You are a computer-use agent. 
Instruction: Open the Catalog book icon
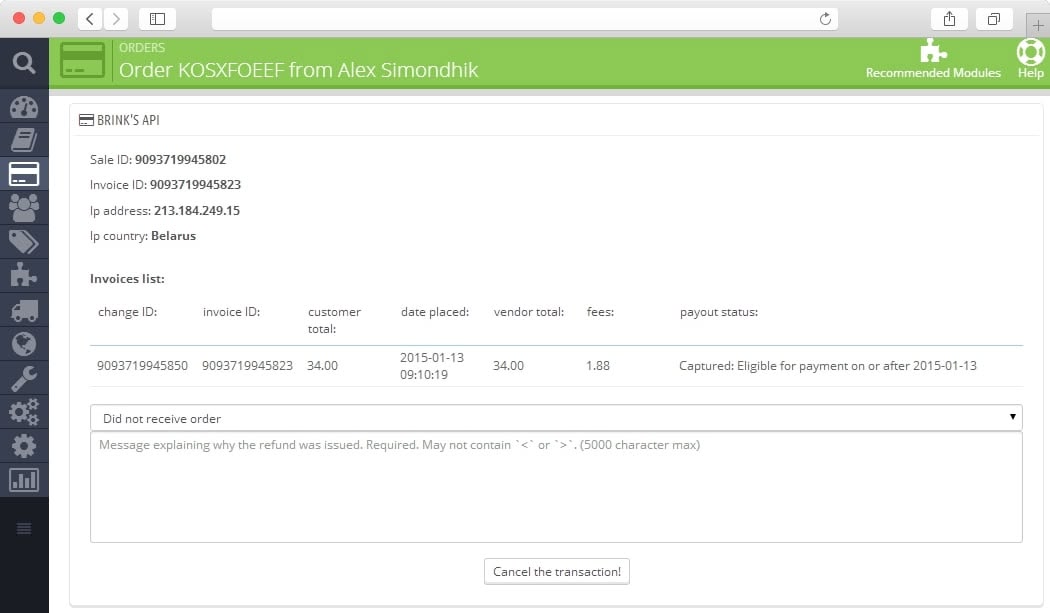click(24, 140)
